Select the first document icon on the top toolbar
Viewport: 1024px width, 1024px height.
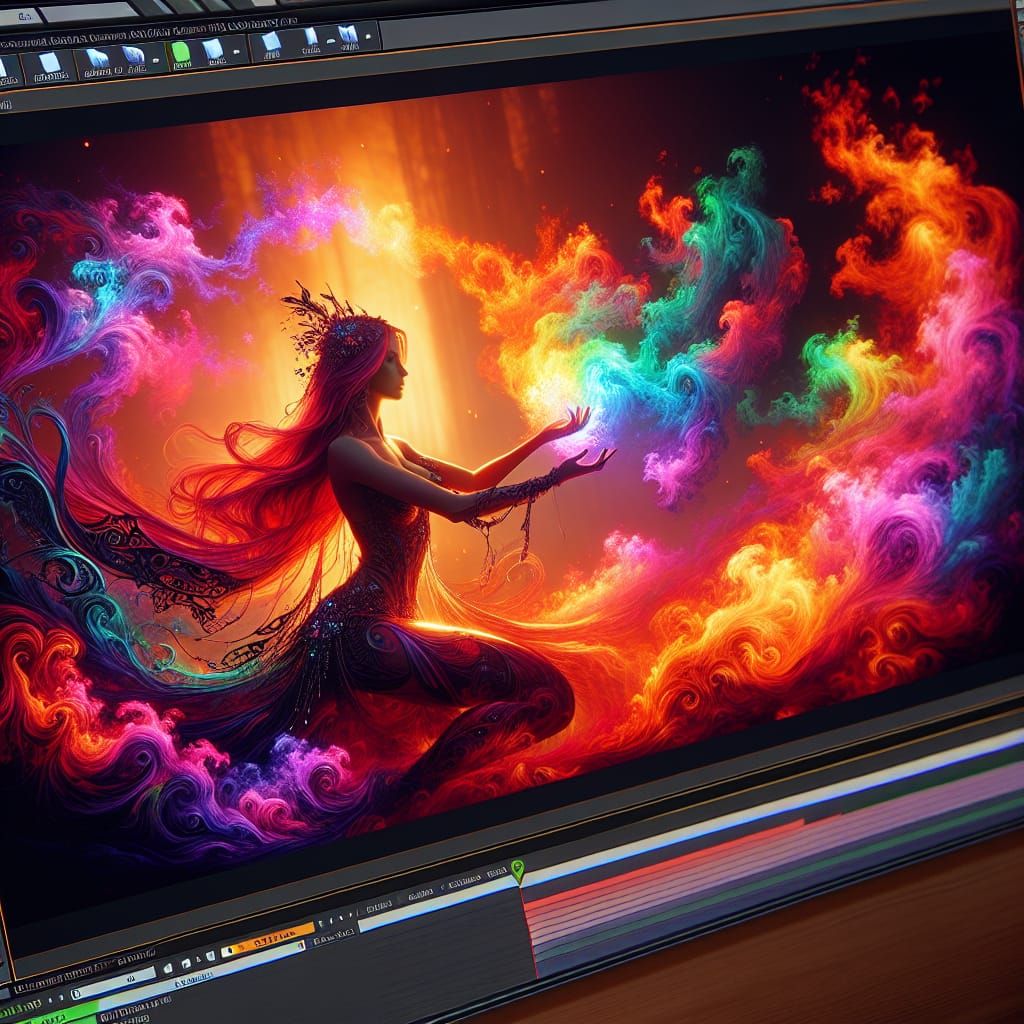(x=47, y=65)
